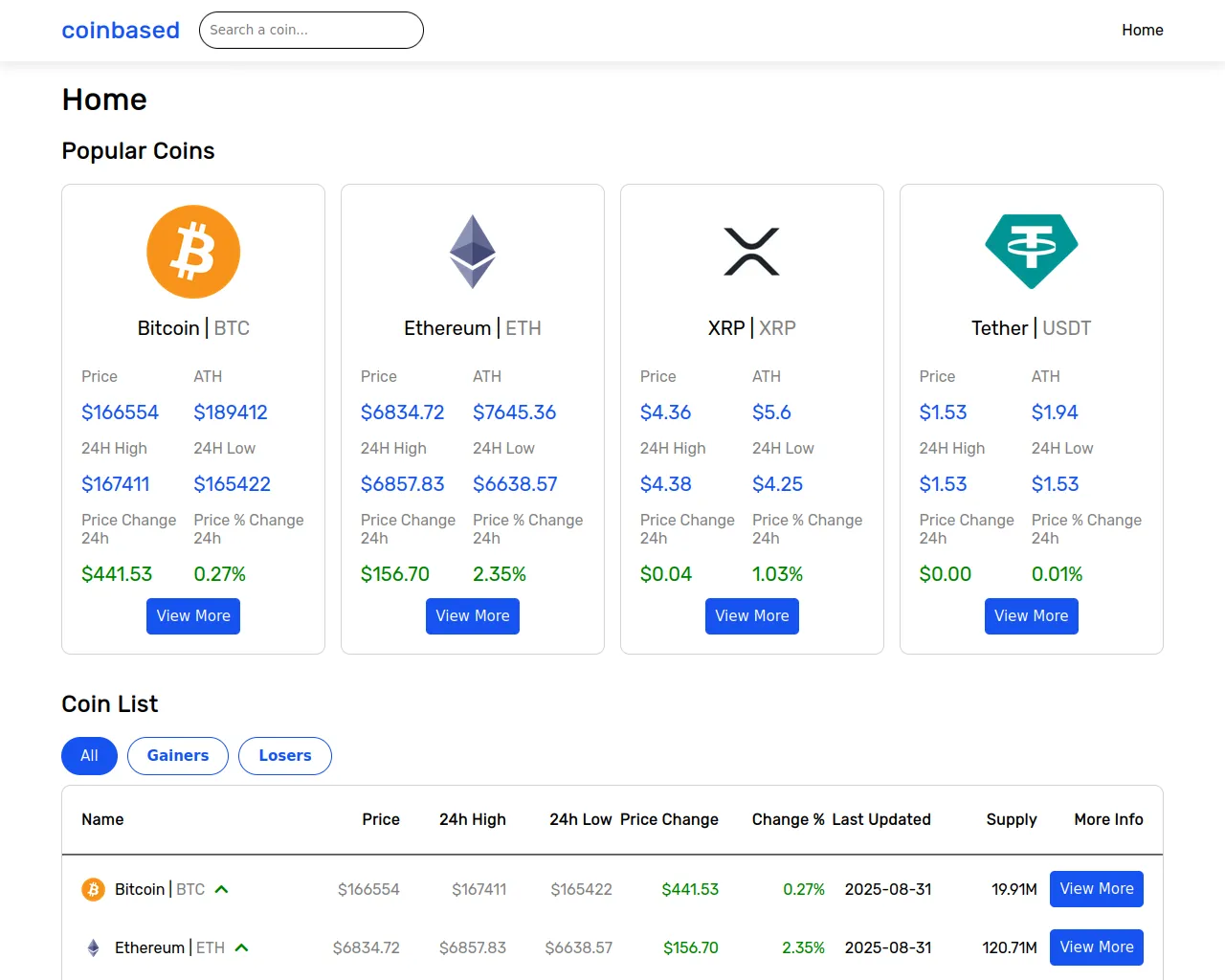
Task: Click Ethereum 24H Low $6638.57 on card
Action: point(515,484)
